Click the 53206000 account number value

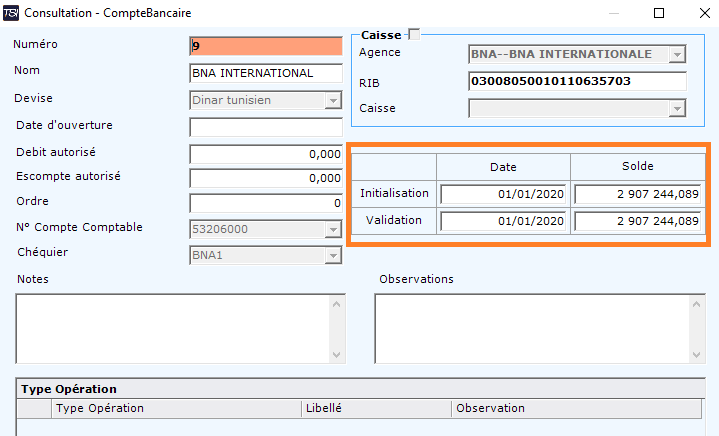pyautogui.click(x=220, y=229)
